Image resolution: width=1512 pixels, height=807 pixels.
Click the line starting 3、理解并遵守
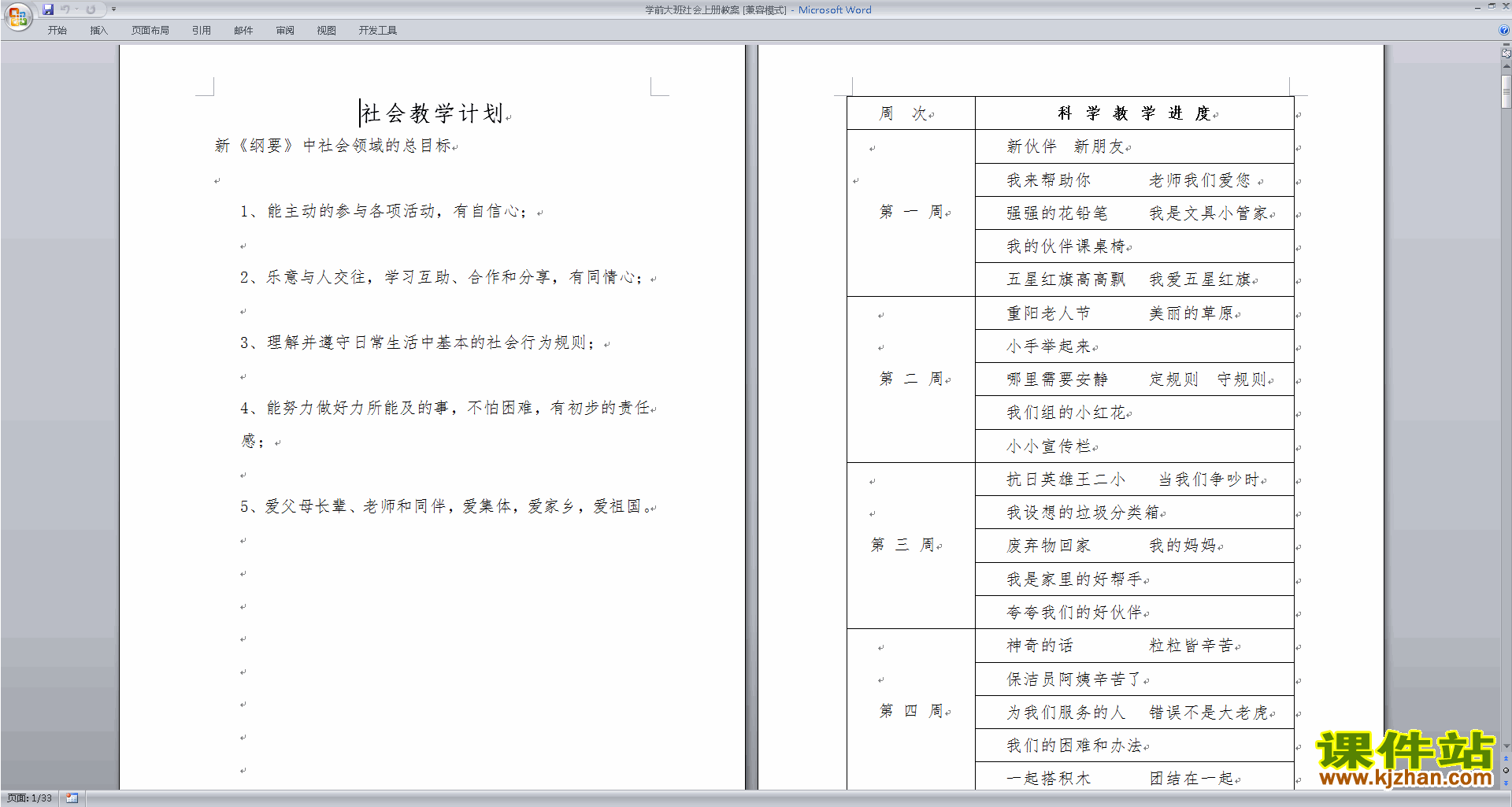[417, 342]
